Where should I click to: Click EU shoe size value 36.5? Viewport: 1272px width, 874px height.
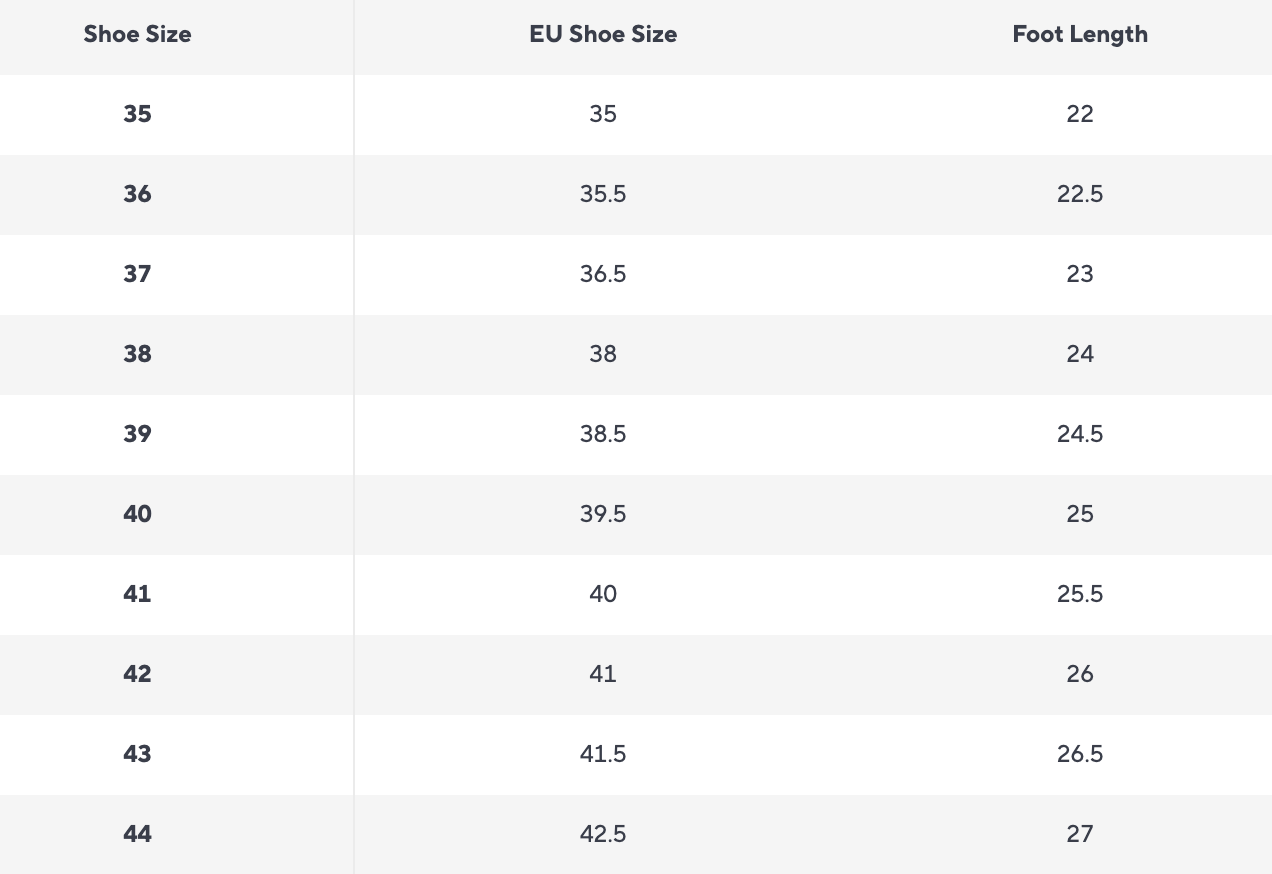[x=603, y=274]
